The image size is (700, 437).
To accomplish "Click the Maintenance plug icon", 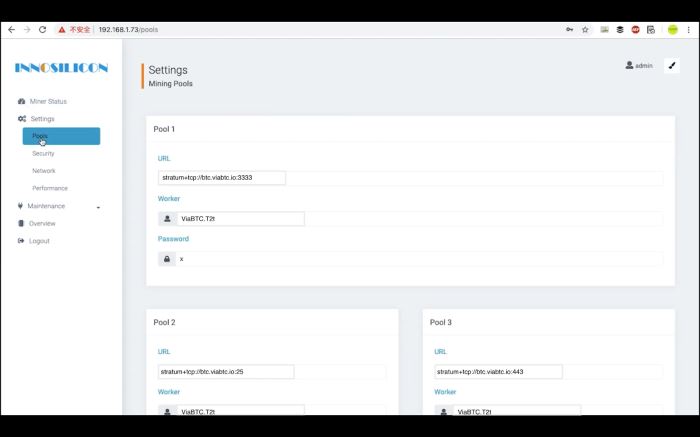I will click(20, 206).
